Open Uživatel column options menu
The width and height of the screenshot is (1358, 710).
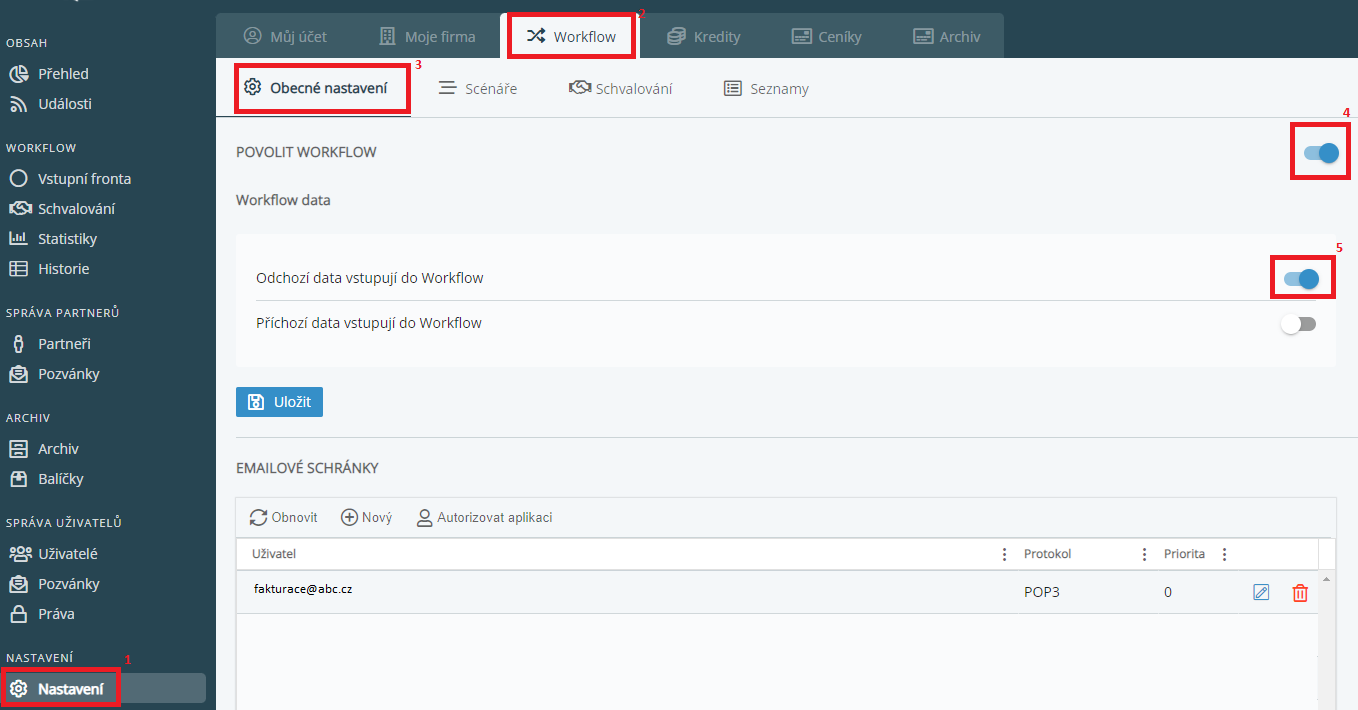tap(1004, 554)
